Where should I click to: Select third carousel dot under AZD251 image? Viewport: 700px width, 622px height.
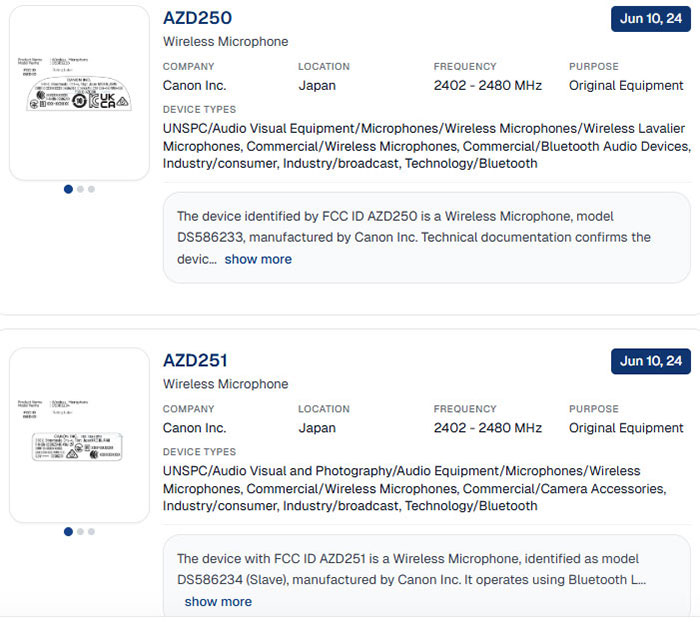[91, 532]
